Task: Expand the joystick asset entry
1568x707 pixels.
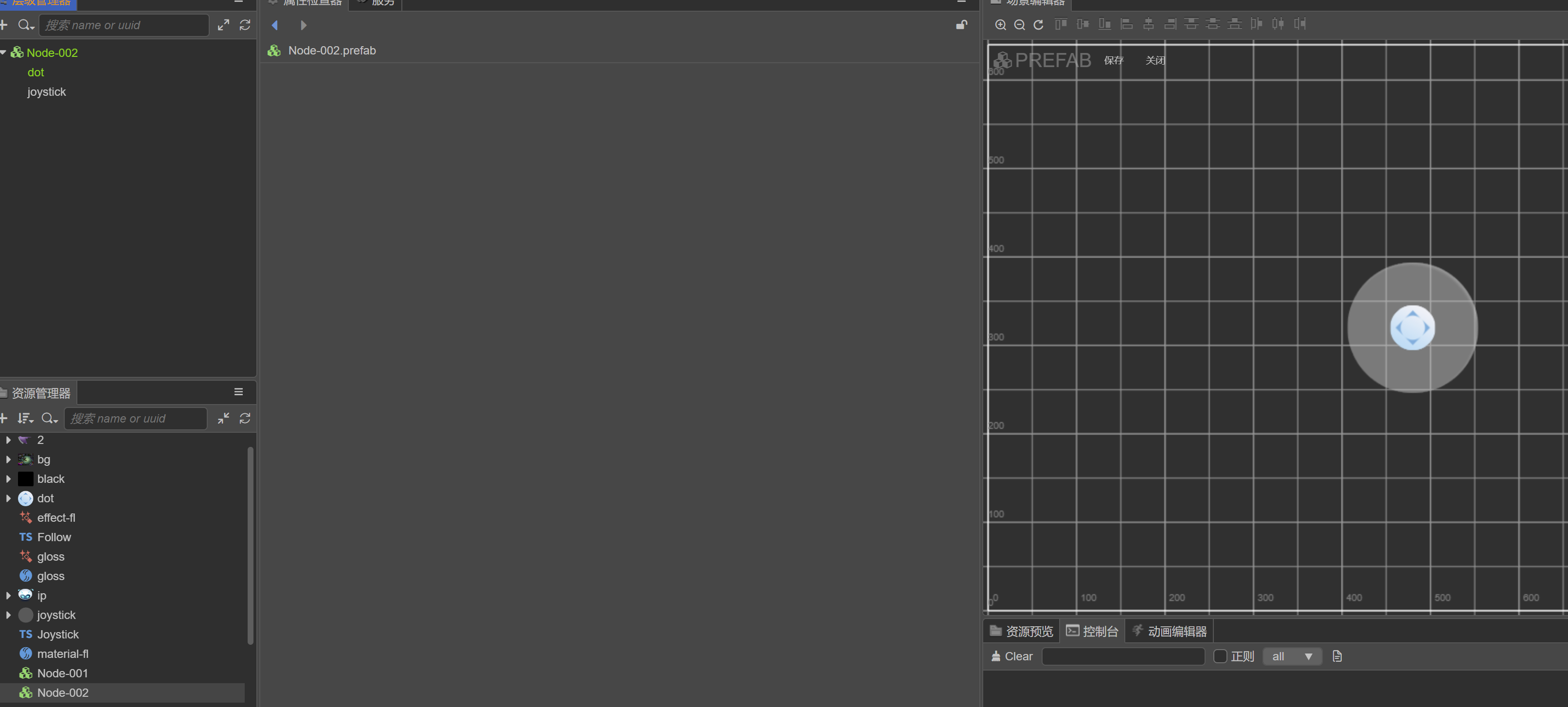Action: point(9,615)
